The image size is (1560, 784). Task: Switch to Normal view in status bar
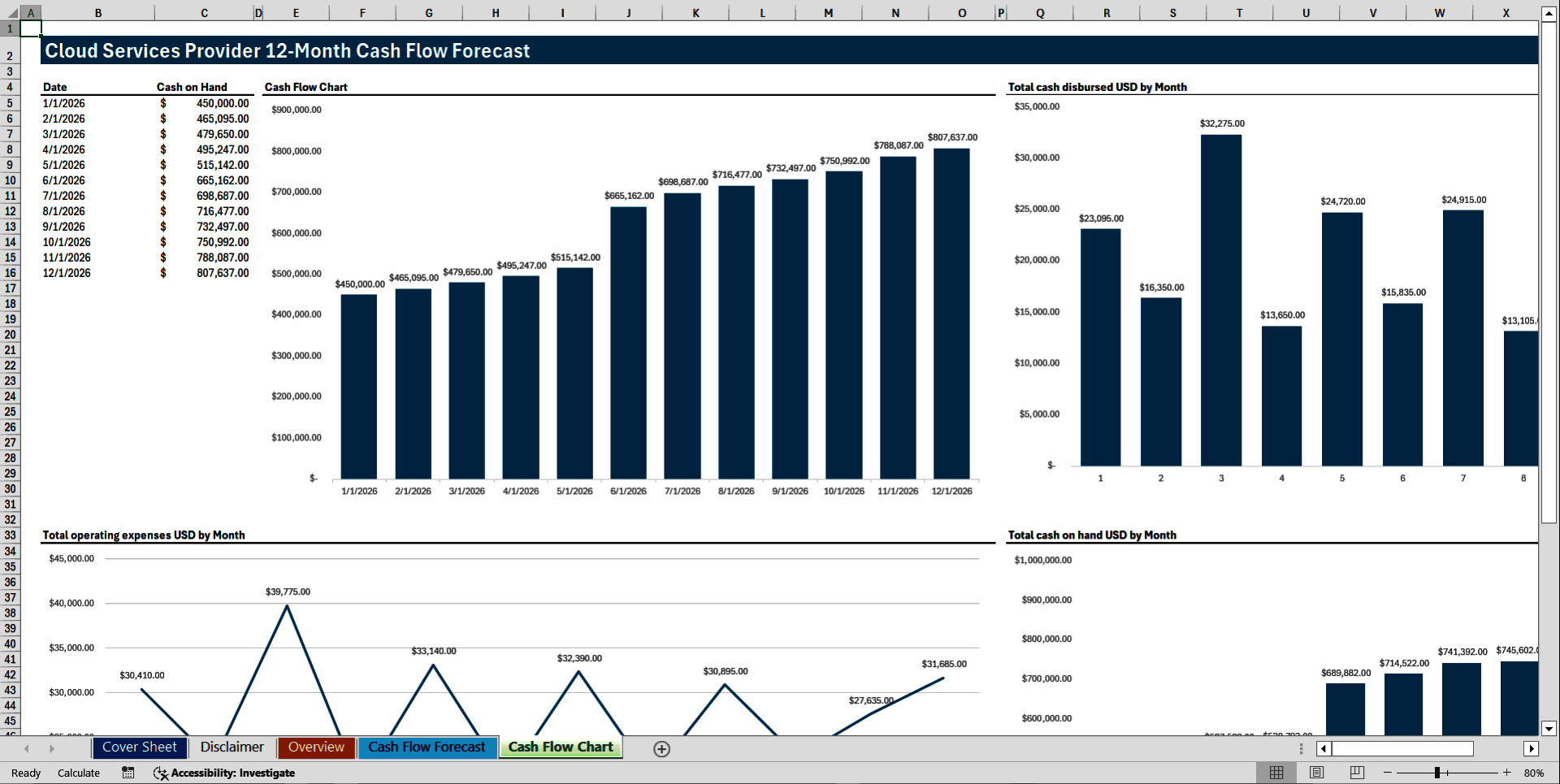pos(1276,773)
